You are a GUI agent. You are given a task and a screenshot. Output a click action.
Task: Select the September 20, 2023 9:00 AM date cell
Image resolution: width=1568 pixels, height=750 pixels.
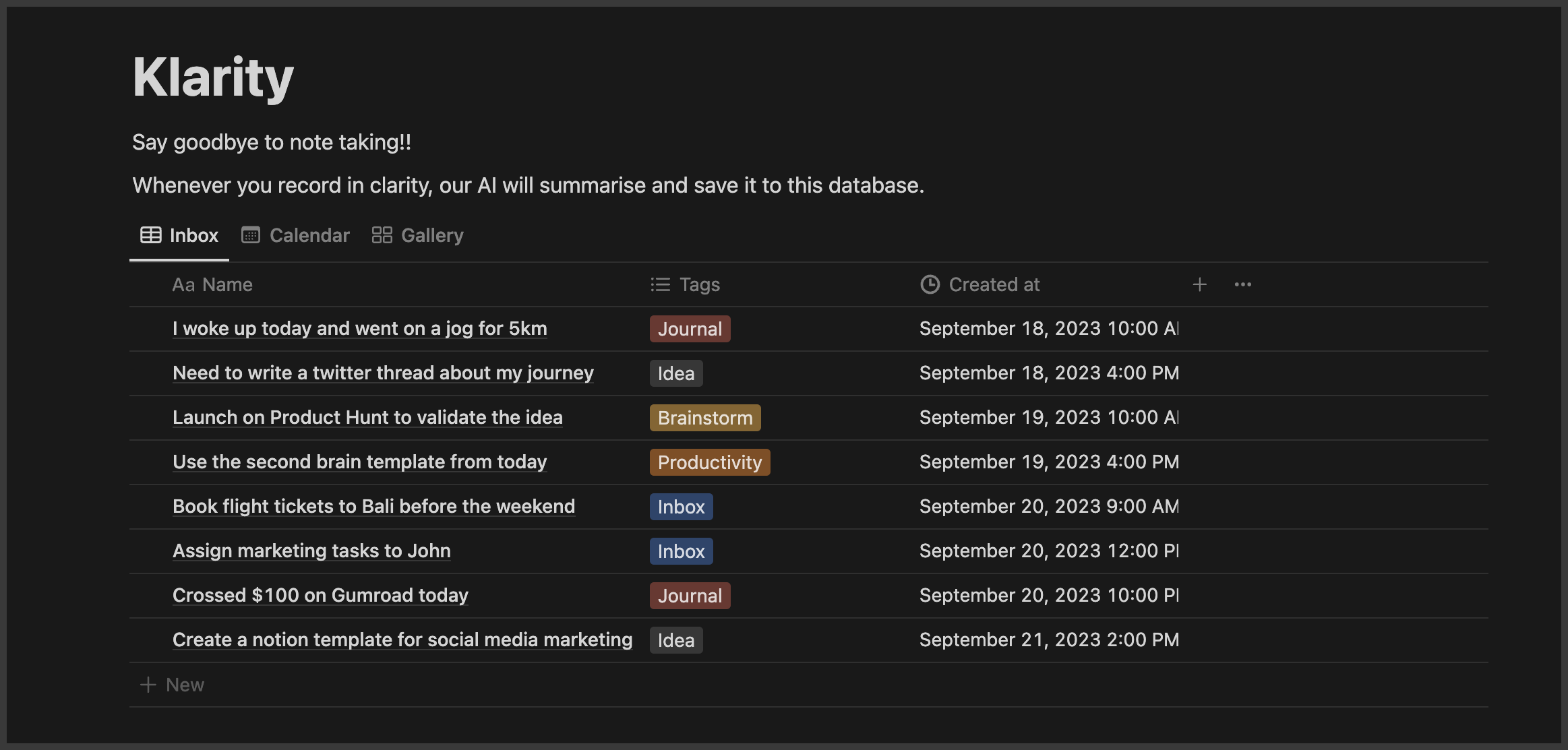click(1049, 506)
